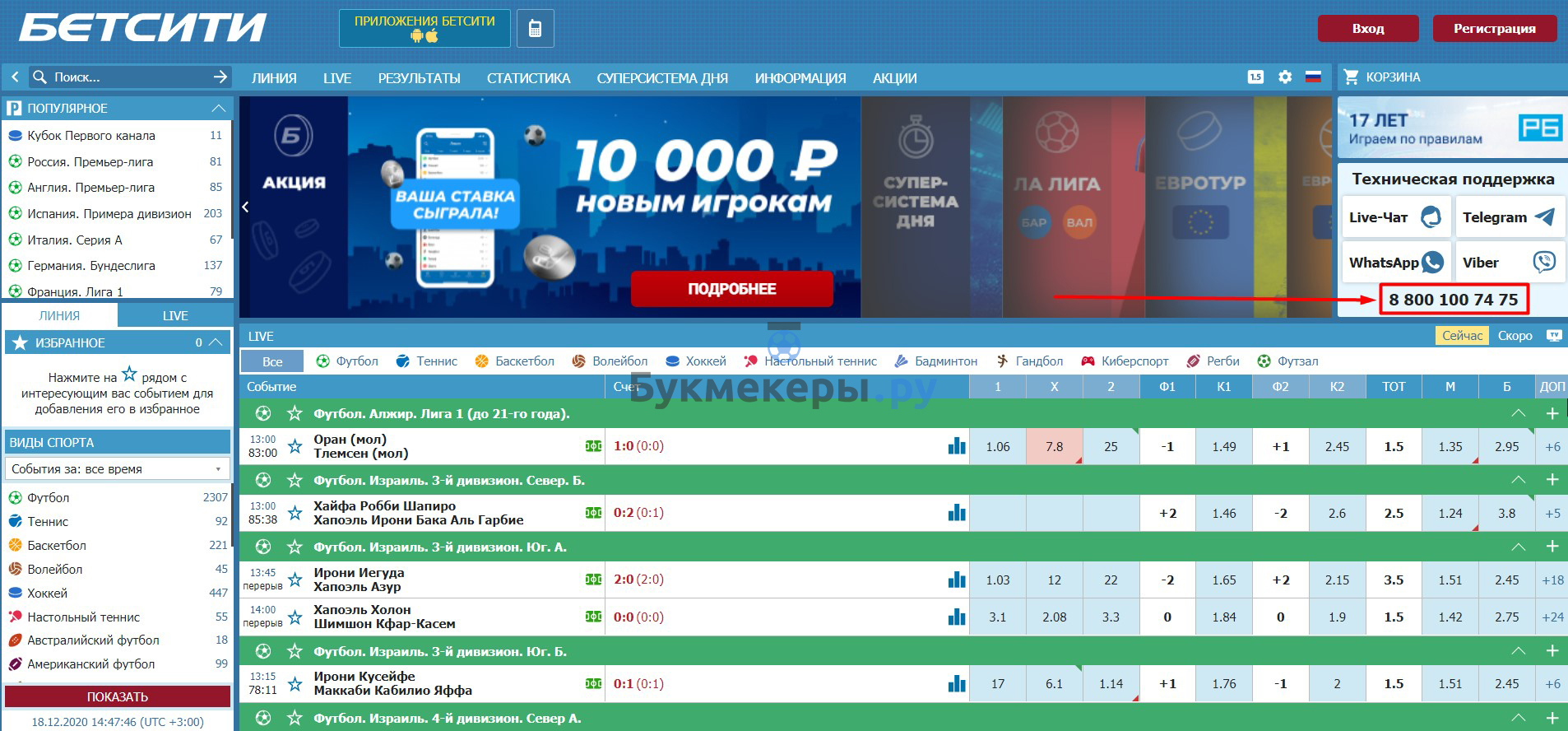Open settings gear icon in the navigation bar
The width and height of the screenshot is (1568, 731).
tap(1285, 77)
